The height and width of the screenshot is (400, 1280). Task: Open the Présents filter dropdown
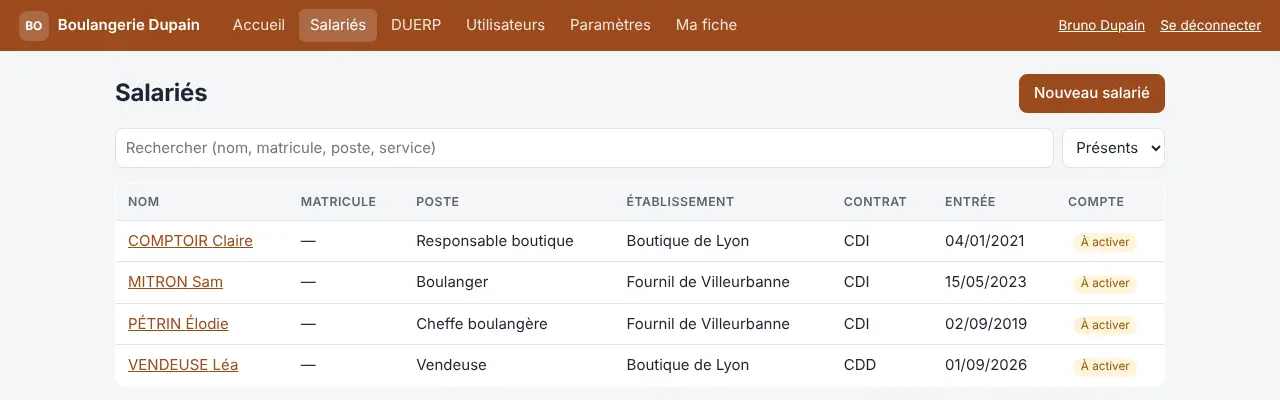tap(1113, 148)
